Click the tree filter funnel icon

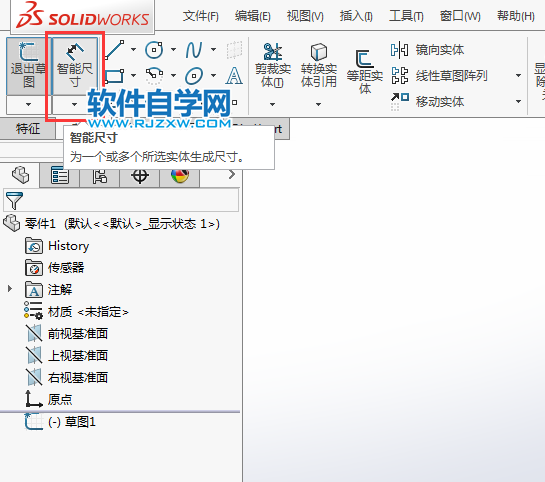14,201
